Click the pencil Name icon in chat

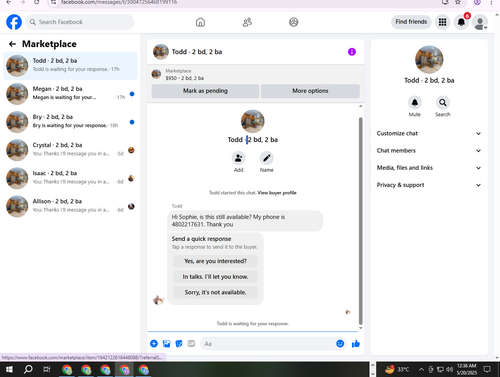(267, 158)
